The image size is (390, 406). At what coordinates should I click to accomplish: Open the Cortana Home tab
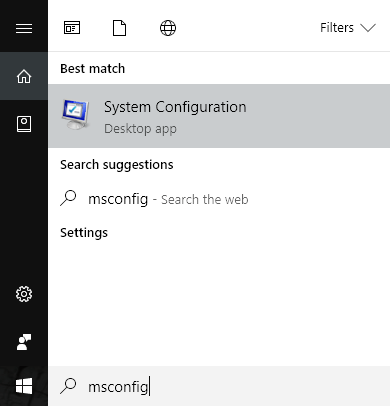point(24,76)
